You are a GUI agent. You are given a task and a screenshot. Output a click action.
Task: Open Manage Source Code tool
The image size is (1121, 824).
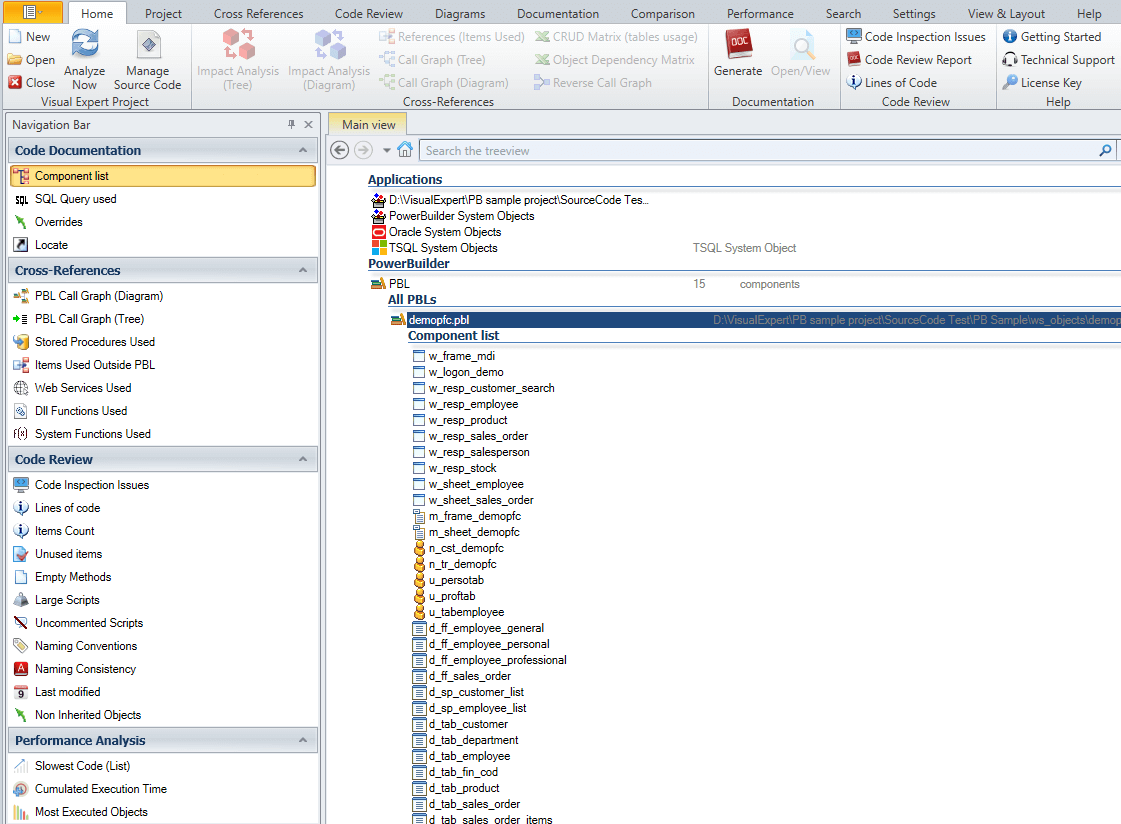click(x=148, y=59)
